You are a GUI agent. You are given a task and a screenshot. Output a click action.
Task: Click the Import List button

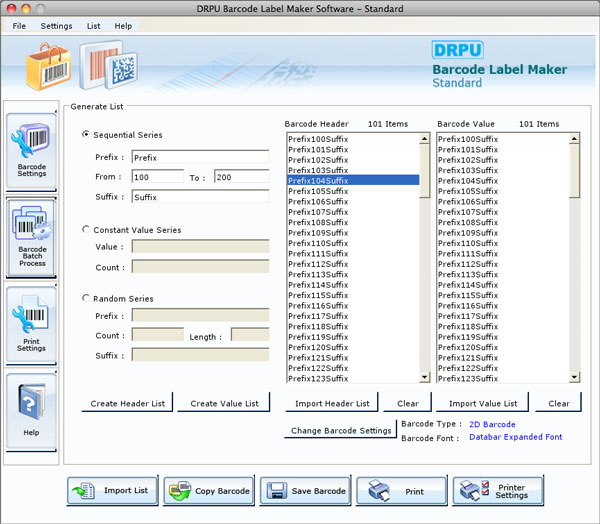click(x=112, y=490)
